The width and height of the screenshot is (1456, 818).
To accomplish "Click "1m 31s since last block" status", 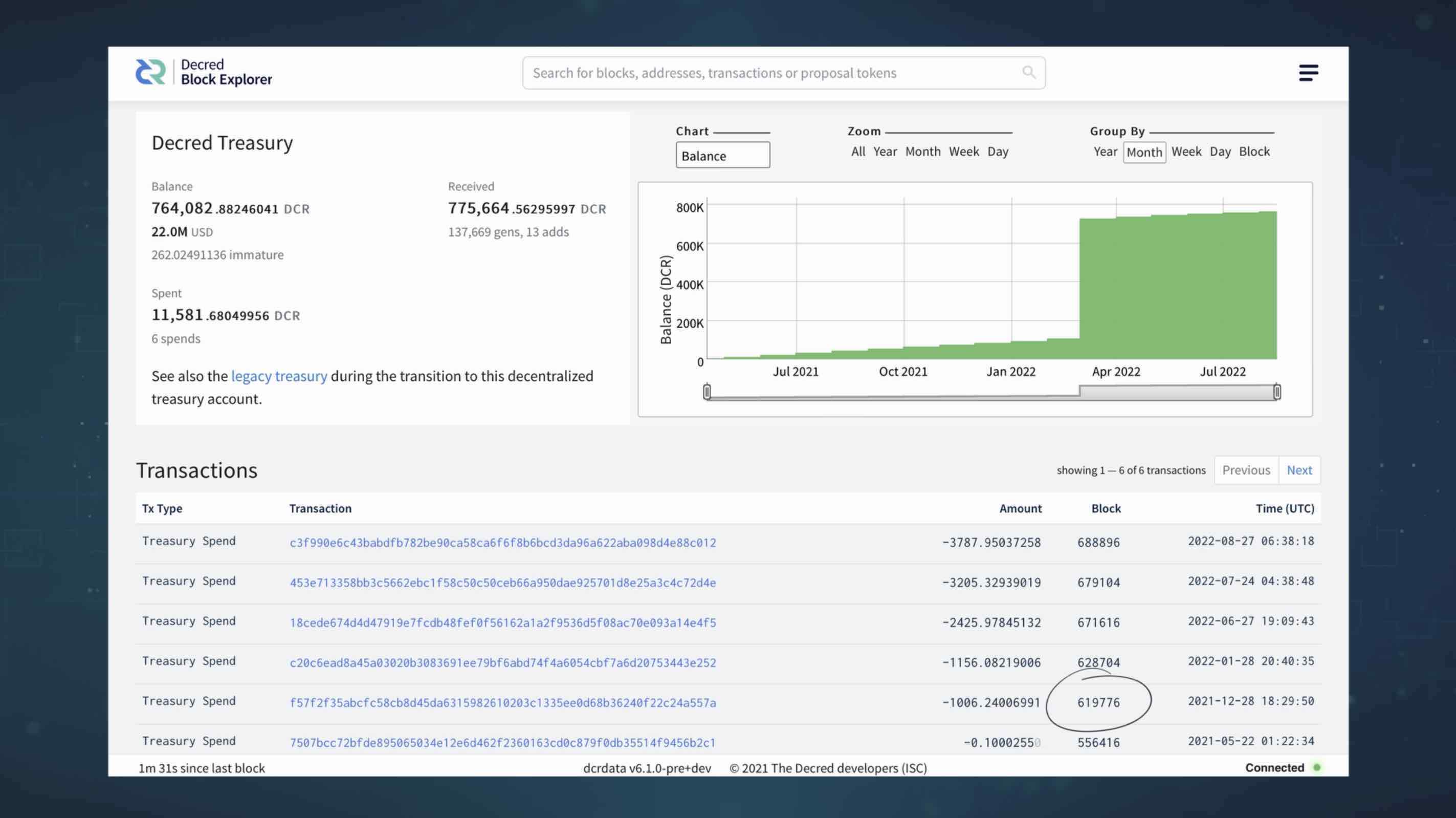I will [x=202, y=768].
